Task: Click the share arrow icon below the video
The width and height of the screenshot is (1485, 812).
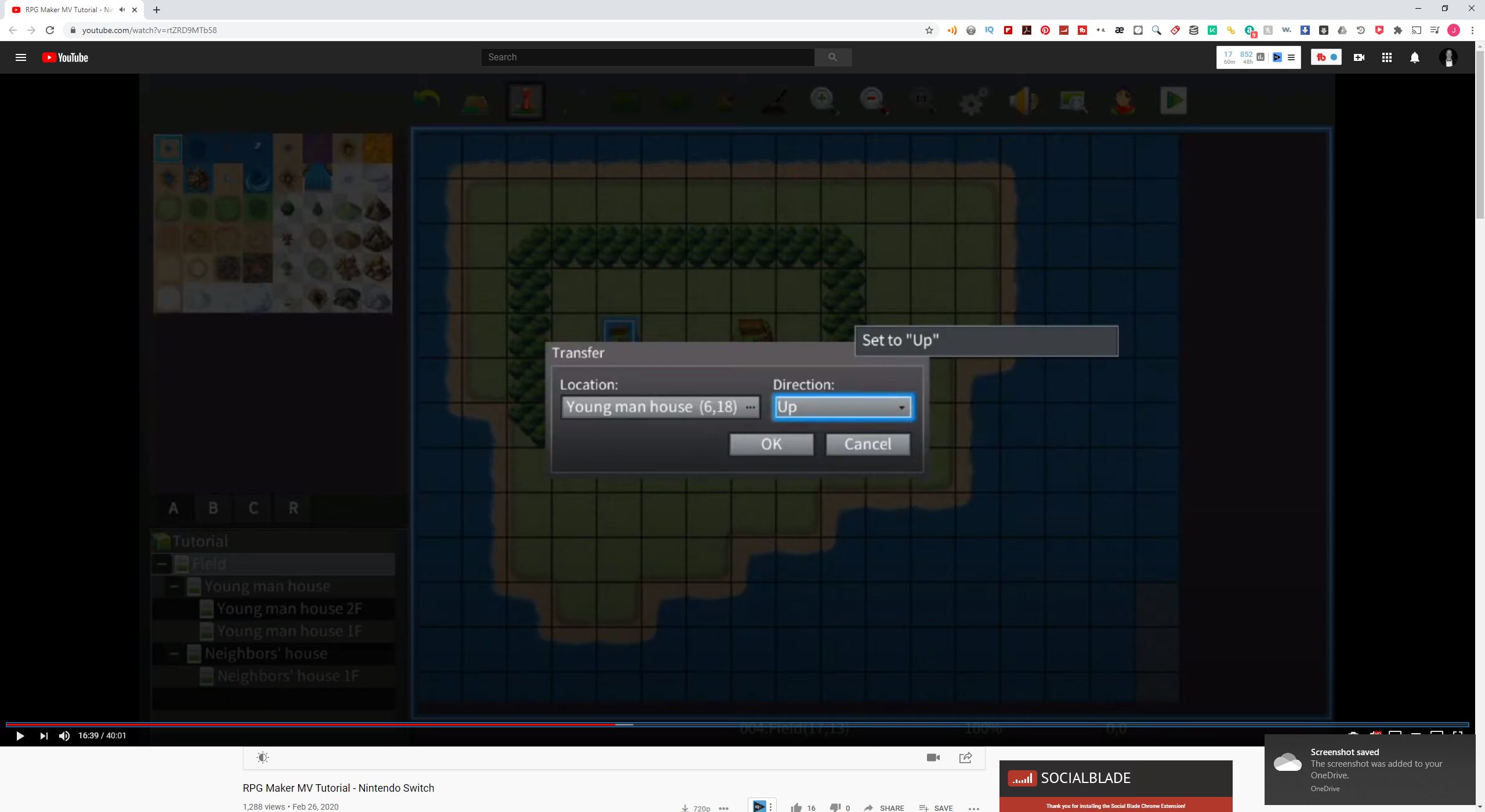Action: [x=966, y=757]
